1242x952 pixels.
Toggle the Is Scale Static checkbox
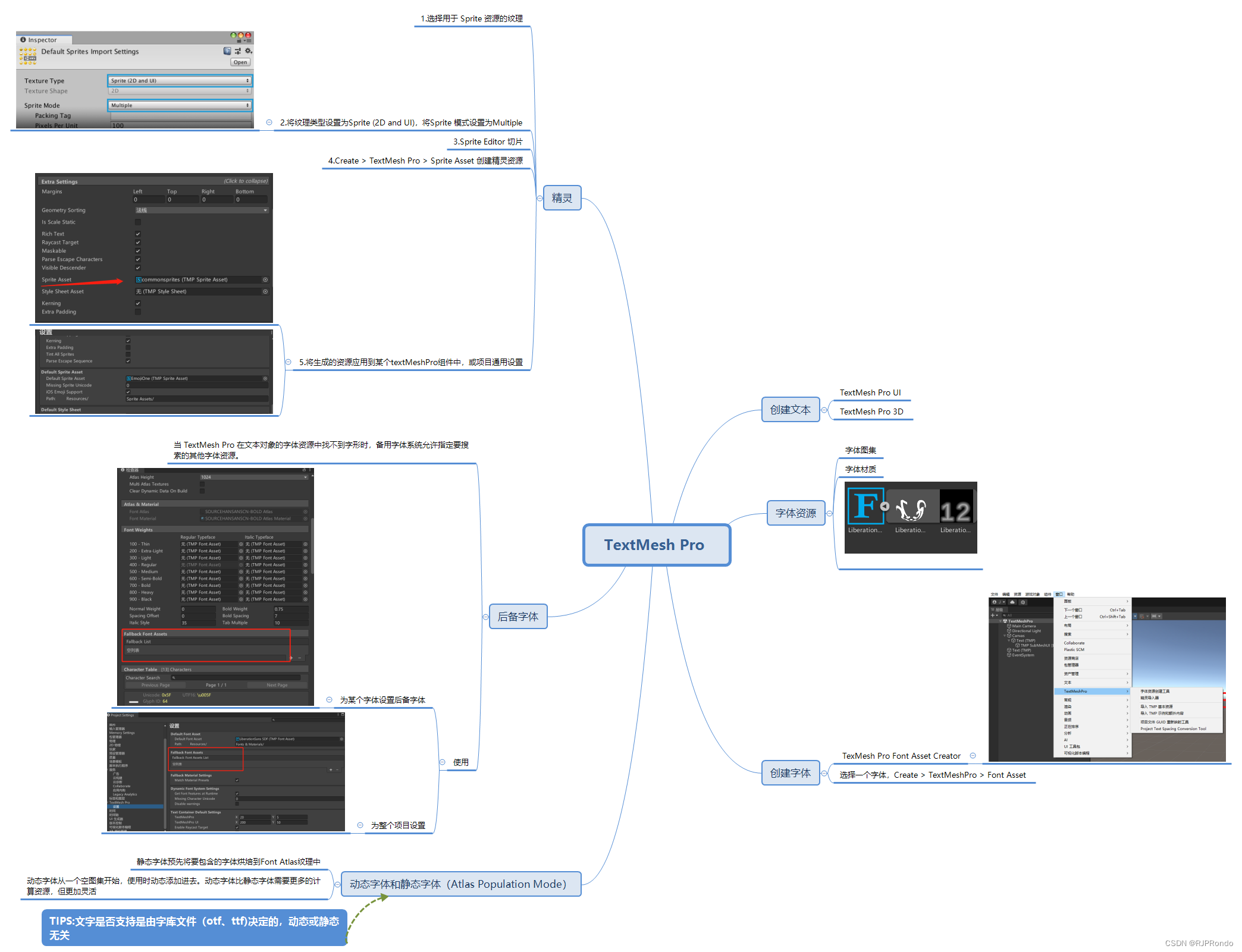pos(138,222)
